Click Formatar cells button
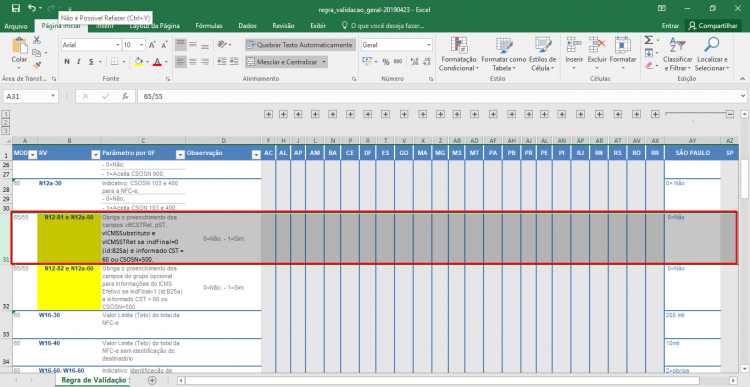The height and width of the screenshot is (387, 750). tap(623, 54)
